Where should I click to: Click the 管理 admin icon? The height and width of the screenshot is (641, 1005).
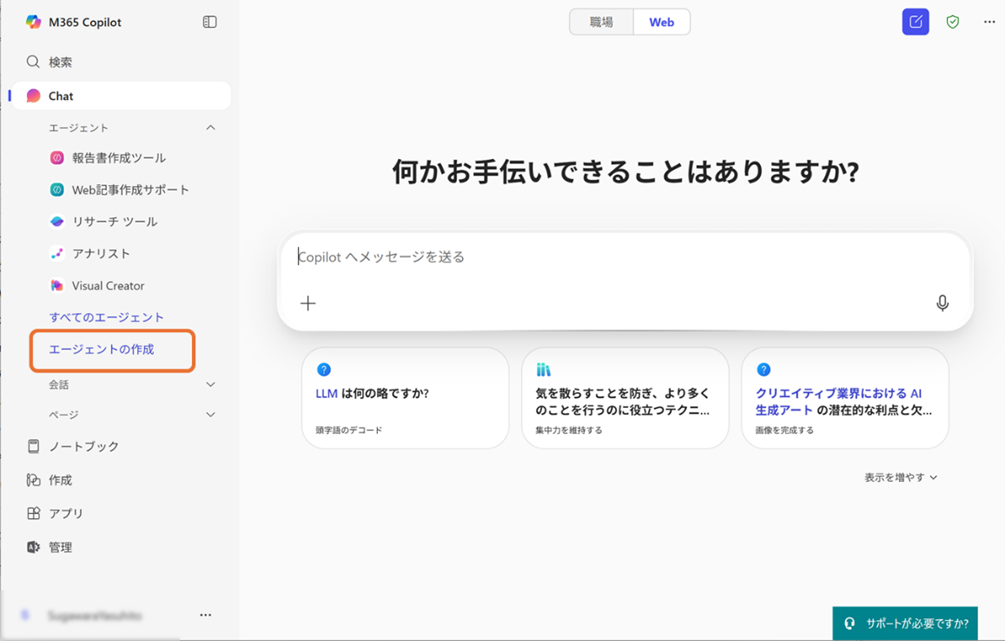coord(33,547)
